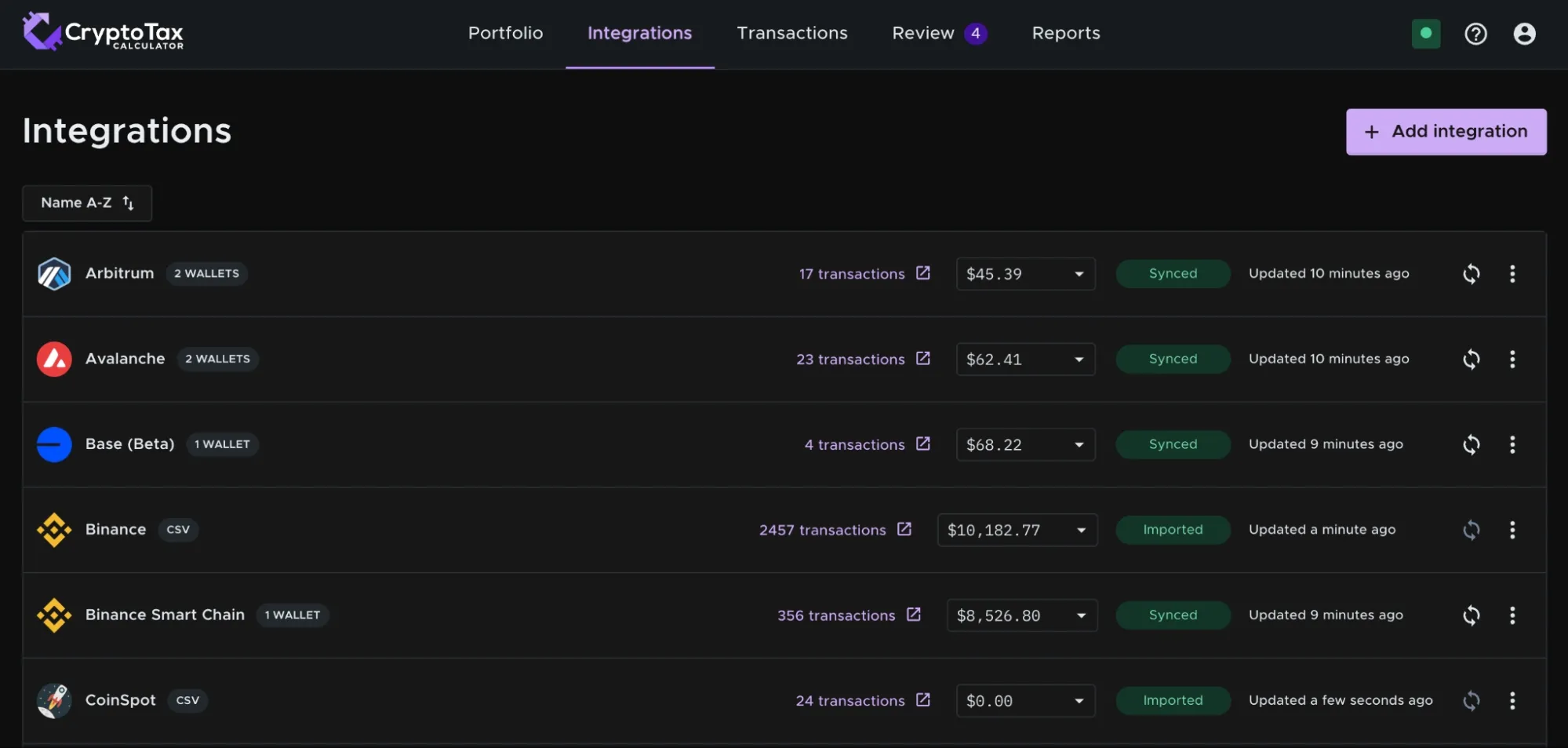Click the green status indicator icon
Image resolution: width=1568 pixels, height=748 pixels.
coord(1426,34)
